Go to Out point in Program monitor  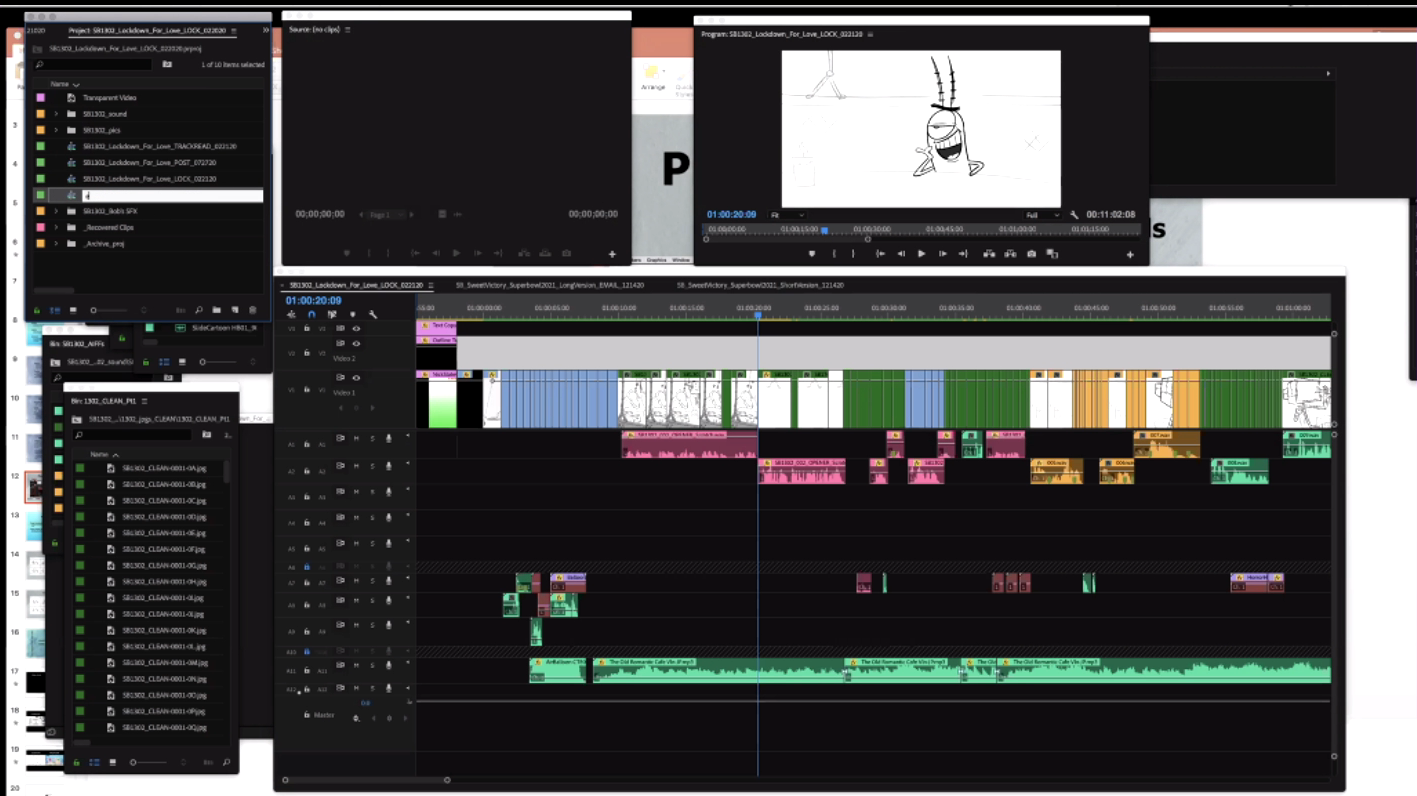coord(963,254)
